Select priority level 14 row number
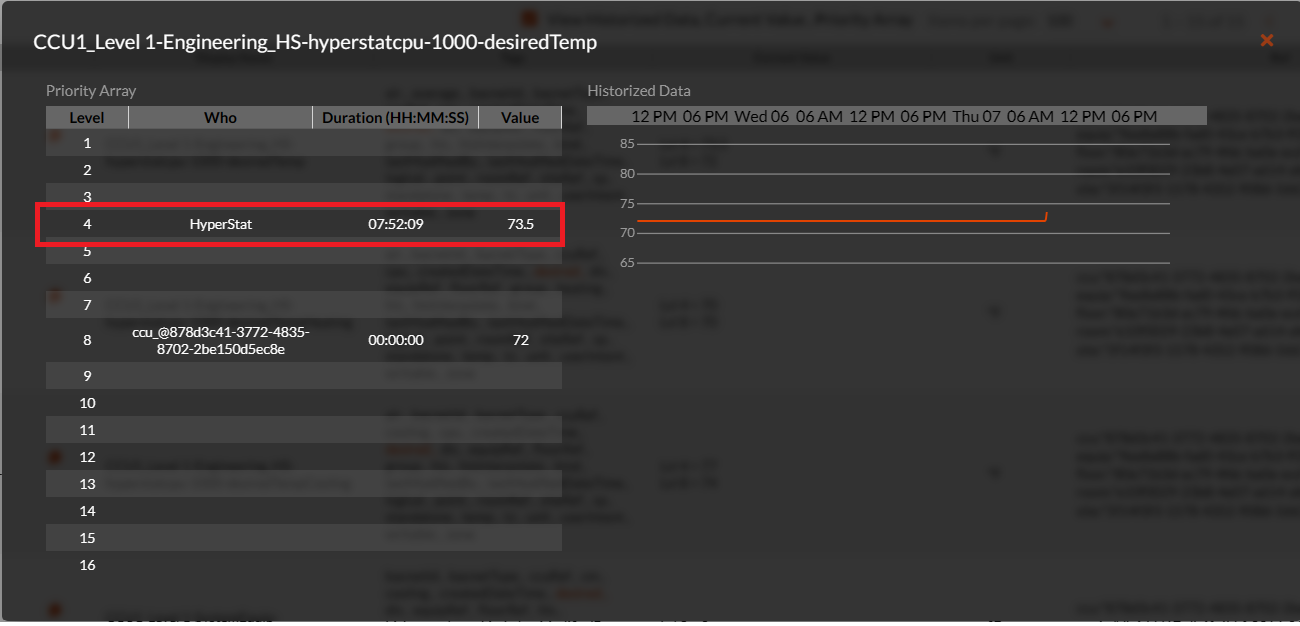The image size is (1300, 626). coord(87,511)
